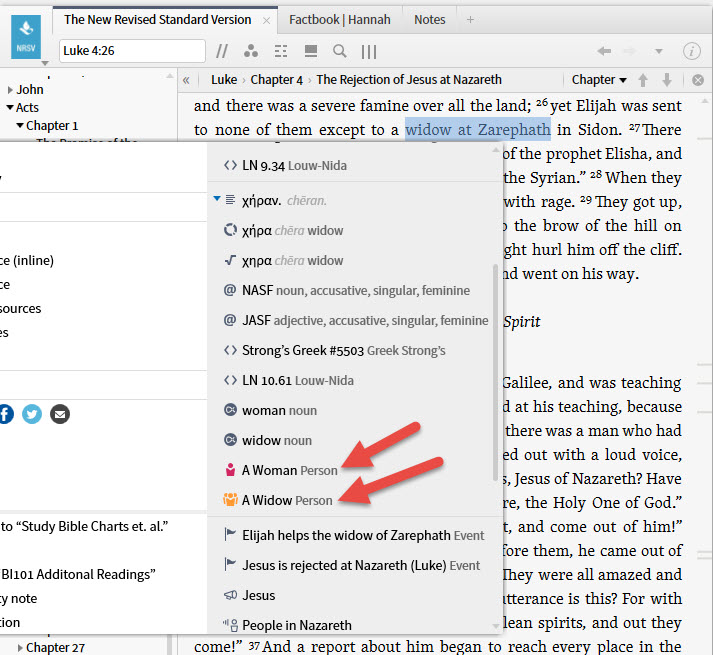
Task: Click the columns layout icon
Action: pyautogui.click(x=369, y=51)
